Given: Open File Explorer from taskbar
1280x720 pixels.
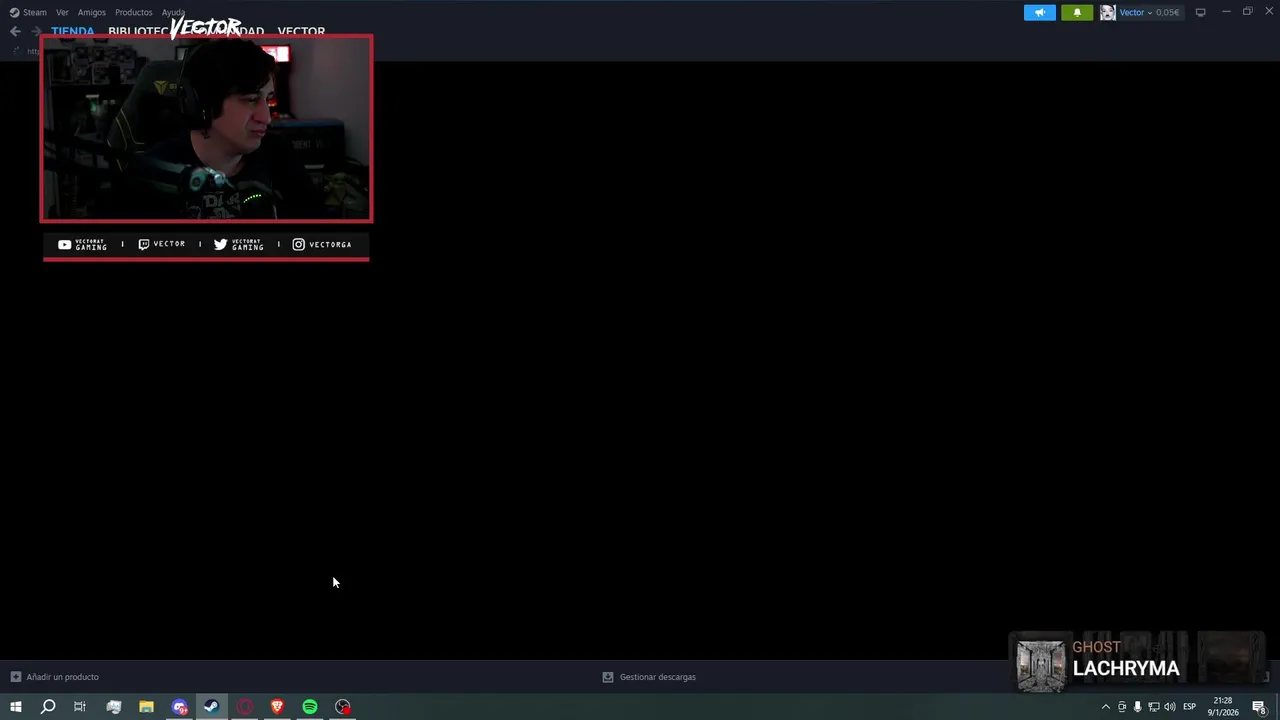Looking at the screenshot, I should pos(146,707).
